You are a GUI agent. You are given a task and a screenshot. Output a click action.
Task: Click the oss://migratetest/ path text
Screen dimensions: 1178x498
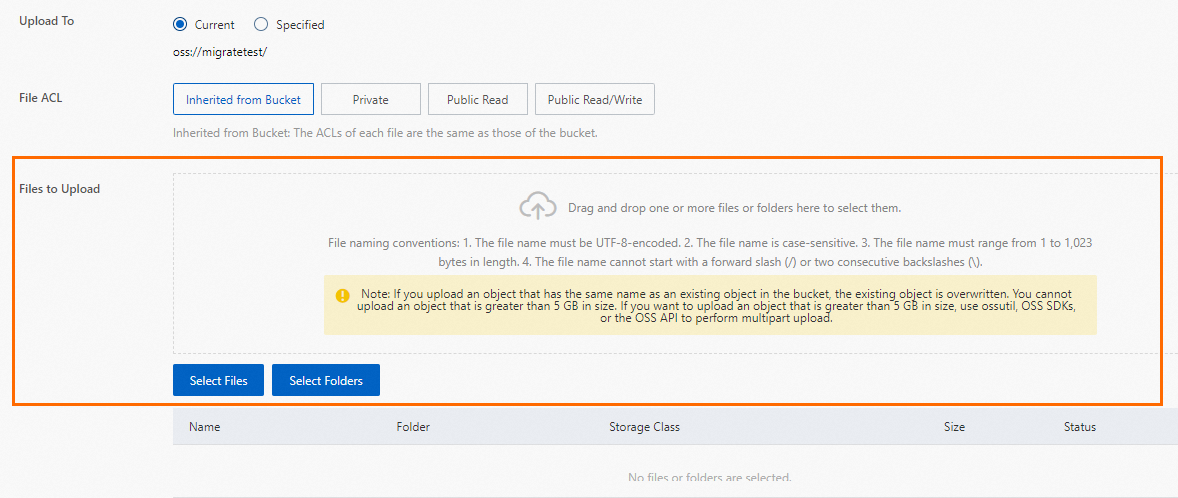pyautogui.click(x=220, y=53)
